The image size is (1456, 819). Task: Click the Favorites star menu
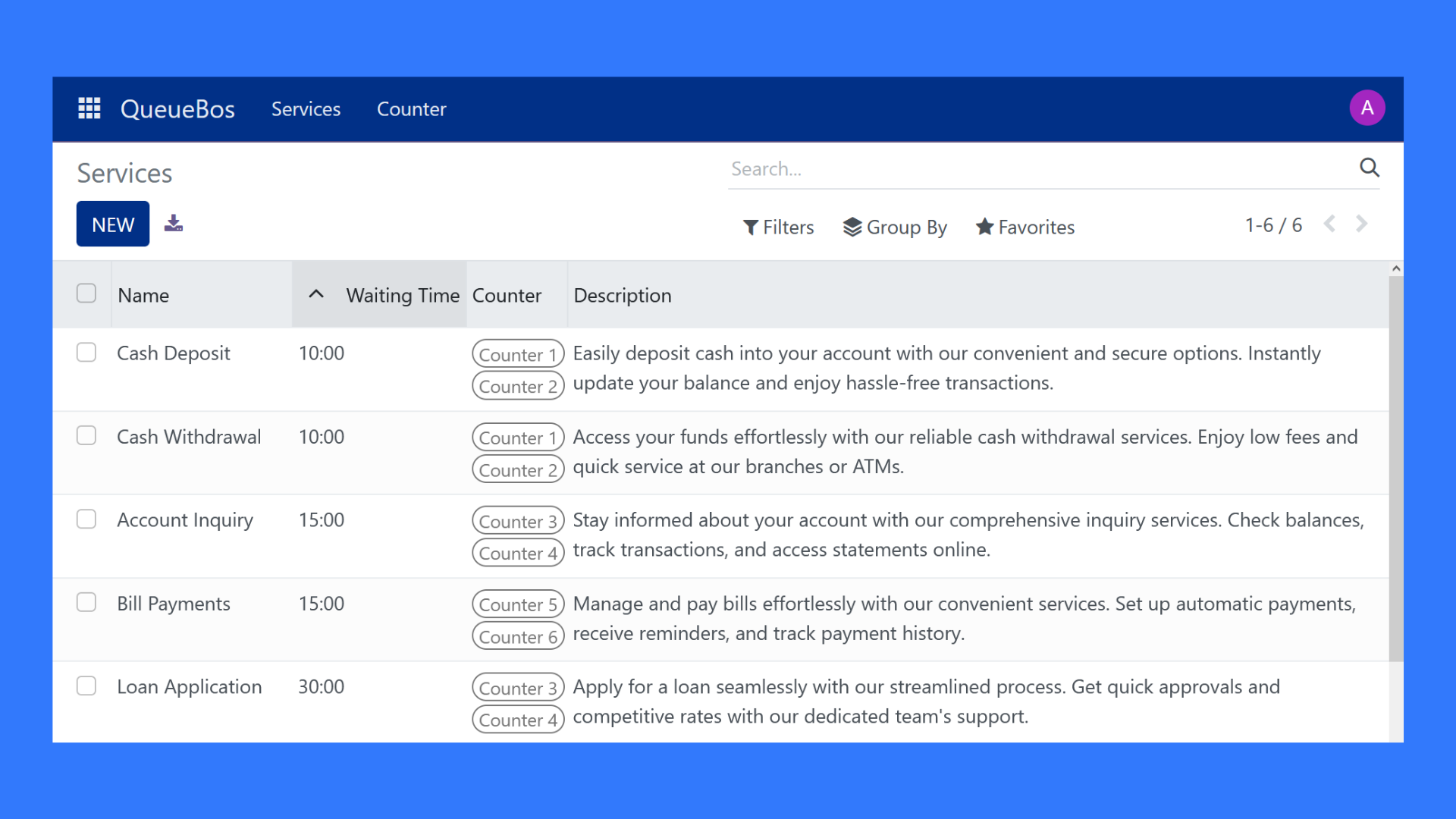[1025, 227]
